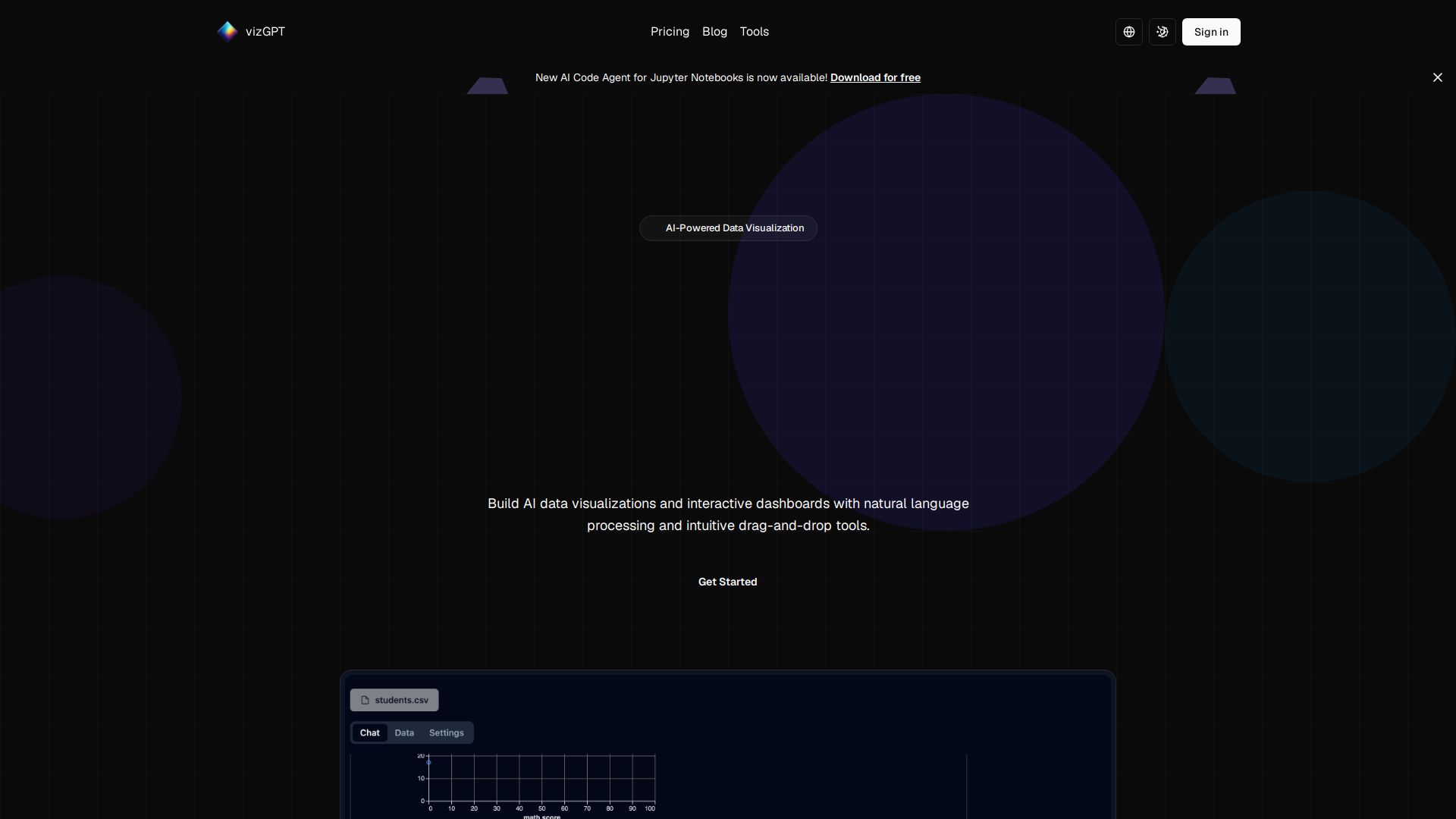Switch to the Data tab
Viewport: 1456px width, 819px height.
pos(404,733)
